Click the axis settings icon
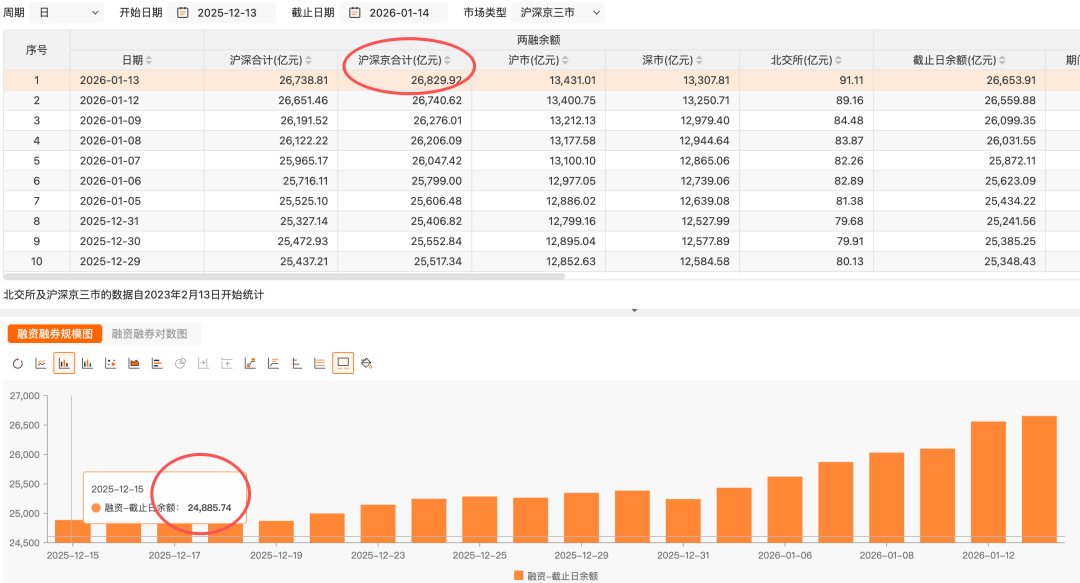 [297, 363]
